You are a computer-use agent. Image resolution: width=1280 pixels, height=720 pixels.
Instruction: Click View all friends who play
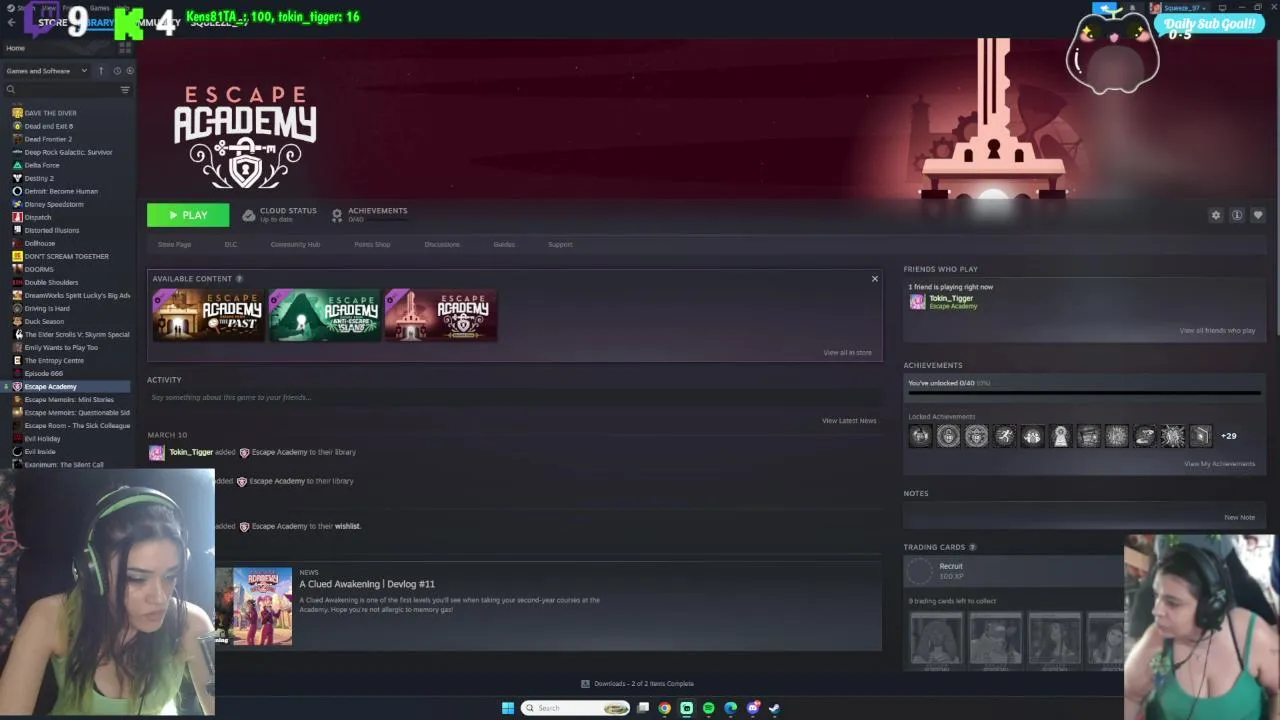(x=1217, y=331)
